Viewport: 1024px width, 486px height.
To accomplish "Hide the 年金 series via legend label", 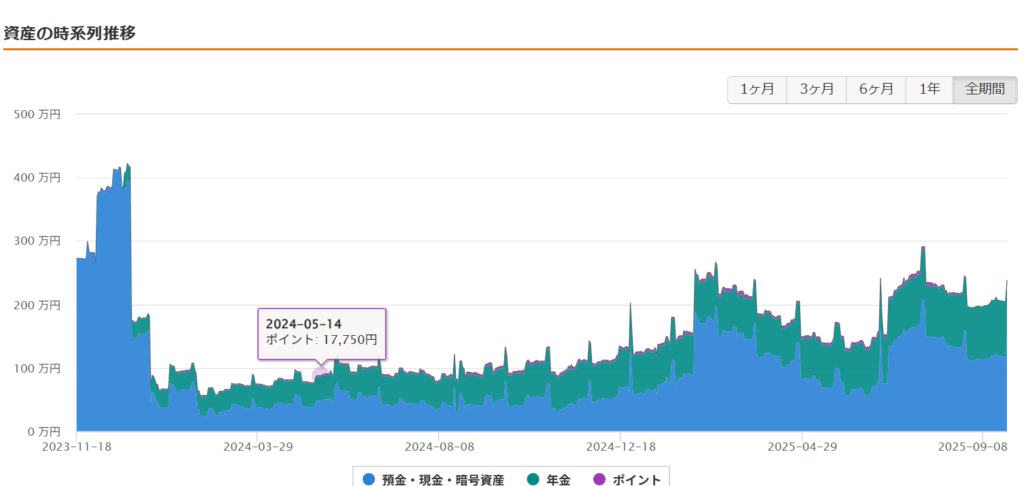I will coord(556,480).
